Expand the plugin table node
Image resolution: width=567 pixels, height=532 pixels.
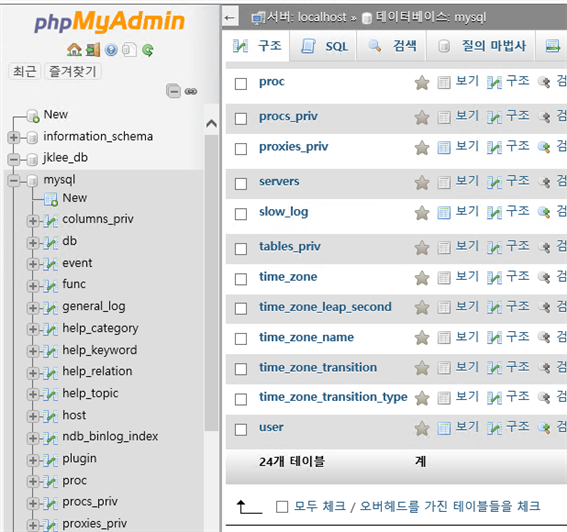click(x=33, y=460)
